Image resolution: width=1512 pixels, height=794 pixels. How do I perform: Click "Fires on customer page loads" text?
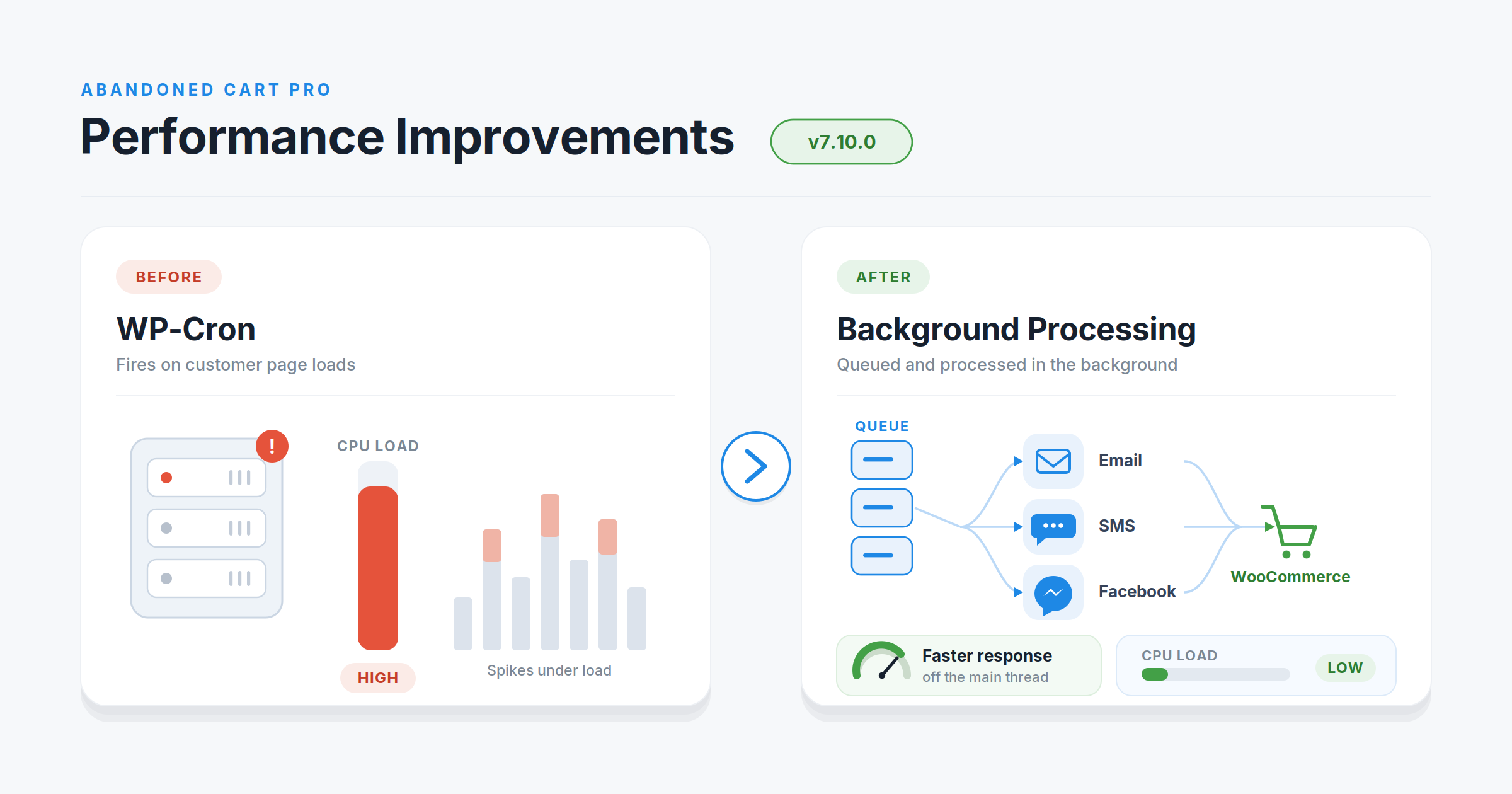point(236,365)
